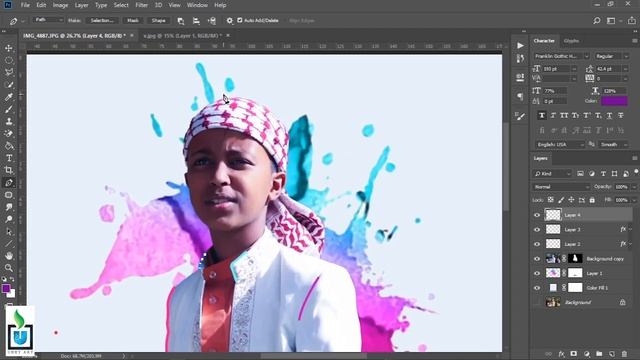Image resolution: width=640 pixels, height=360 pixels.
Task: Select the Hand tool
Action: click(x=9, y=256)
